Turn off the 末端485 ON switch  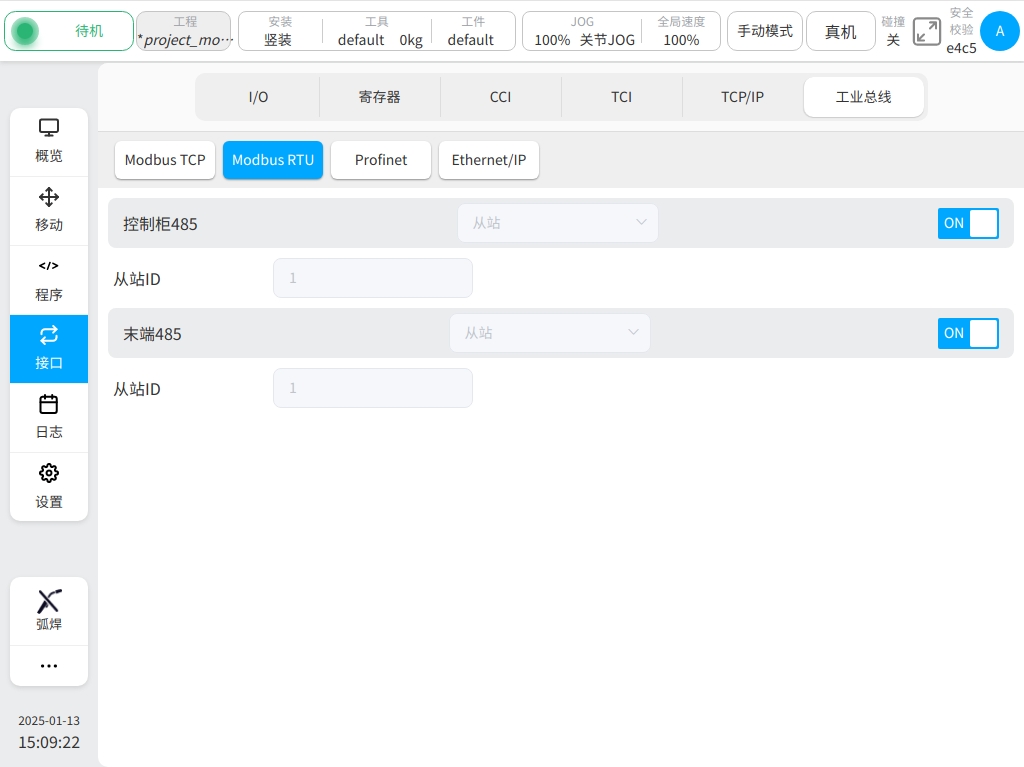968,333
